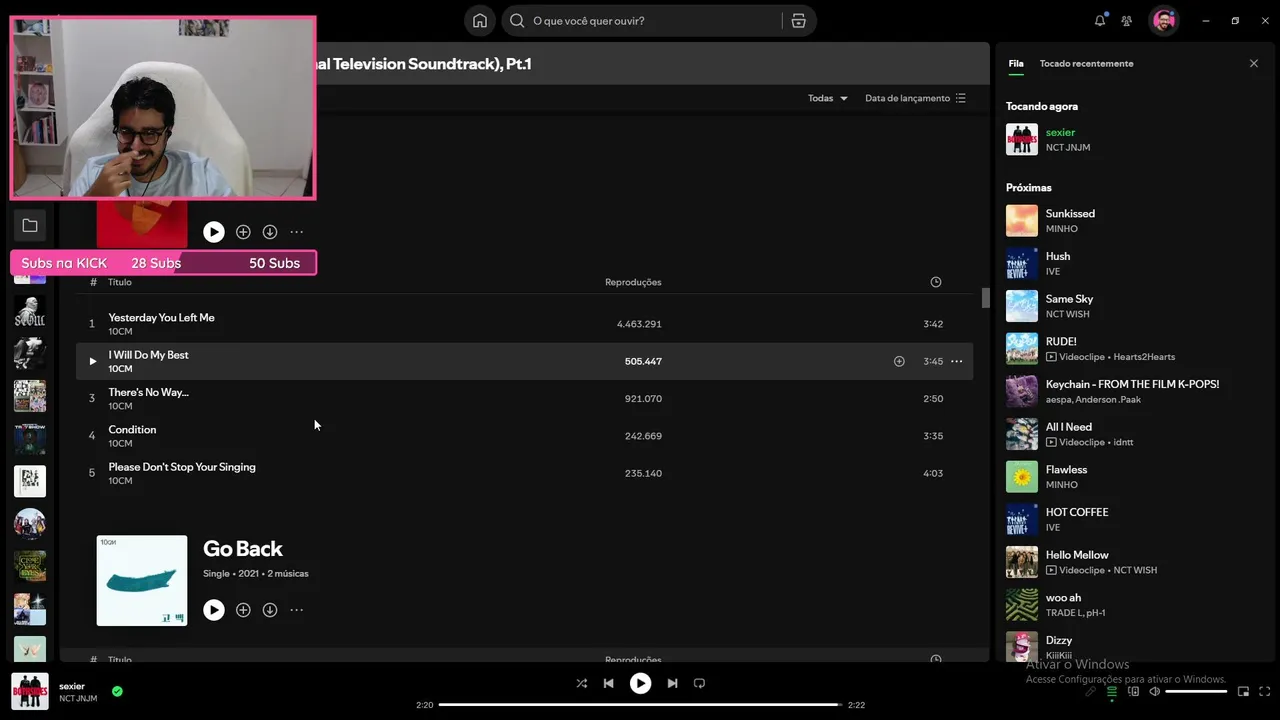Viewport: 1280px width, 720px height.
Task: Open friends activity icon
Action: click(x=1127, y=20)
